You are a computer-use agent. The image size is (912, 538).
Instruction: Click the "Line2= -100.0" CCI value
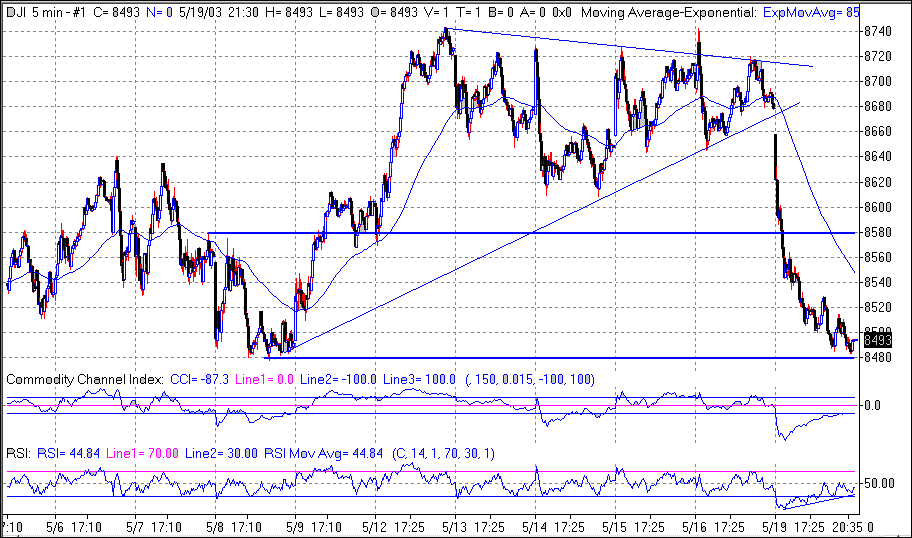pos(339,380)
